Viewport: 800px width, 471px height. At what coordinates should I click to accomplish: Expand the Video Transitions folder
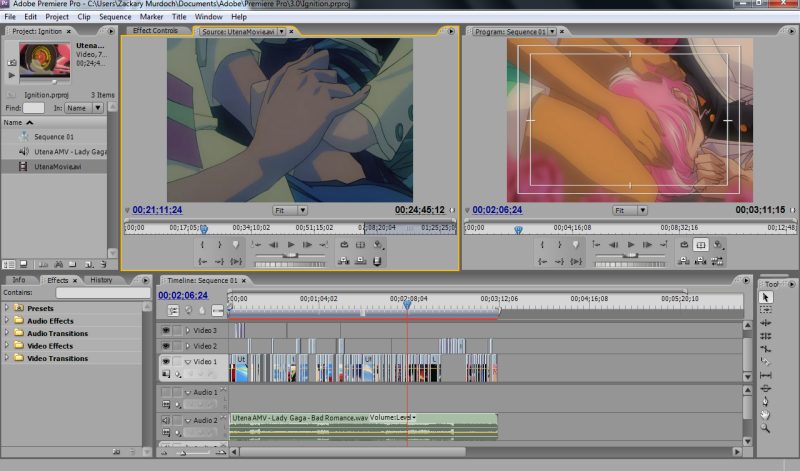tap(7, 358)
